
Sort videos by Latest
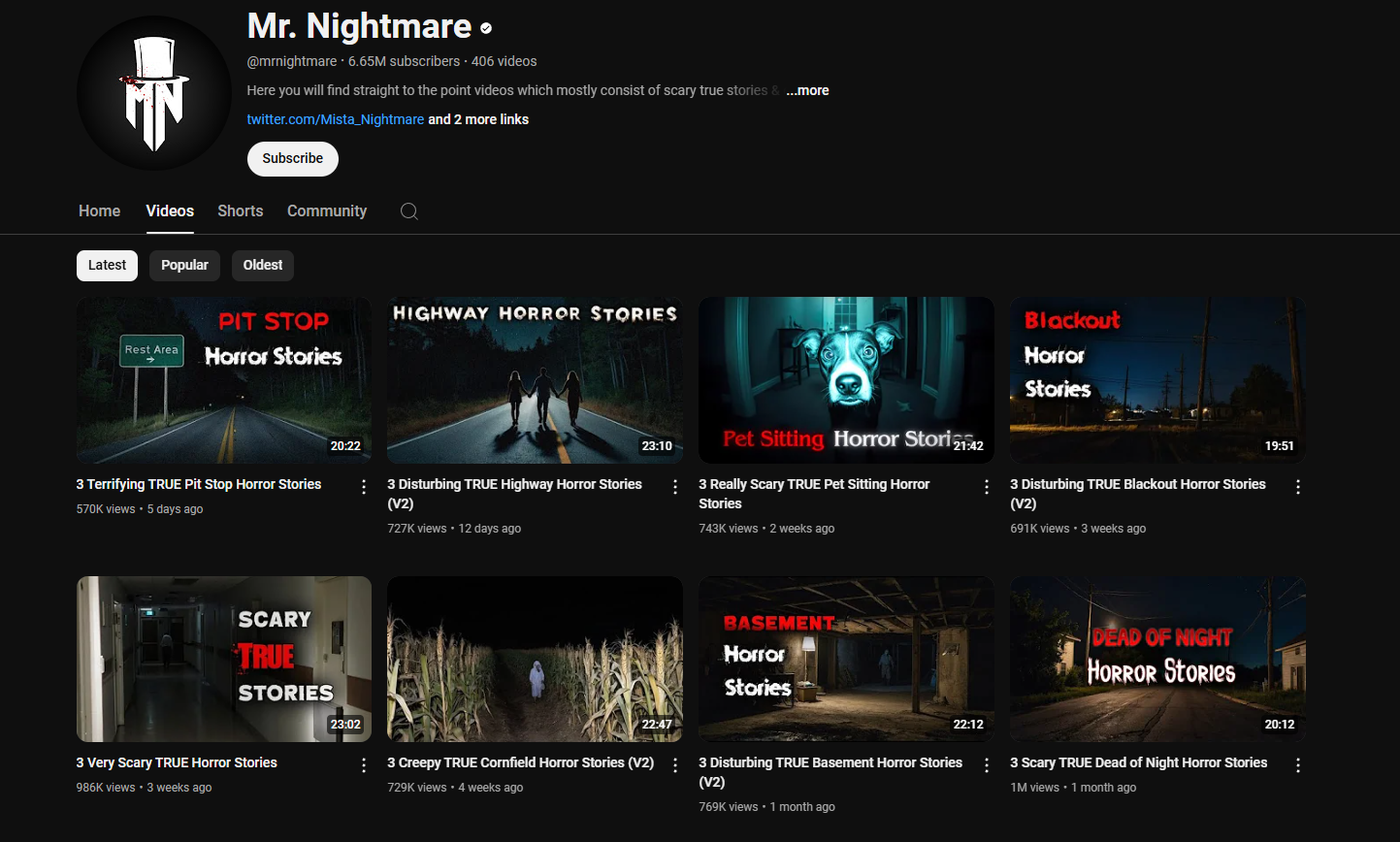[x=108, y=266]
